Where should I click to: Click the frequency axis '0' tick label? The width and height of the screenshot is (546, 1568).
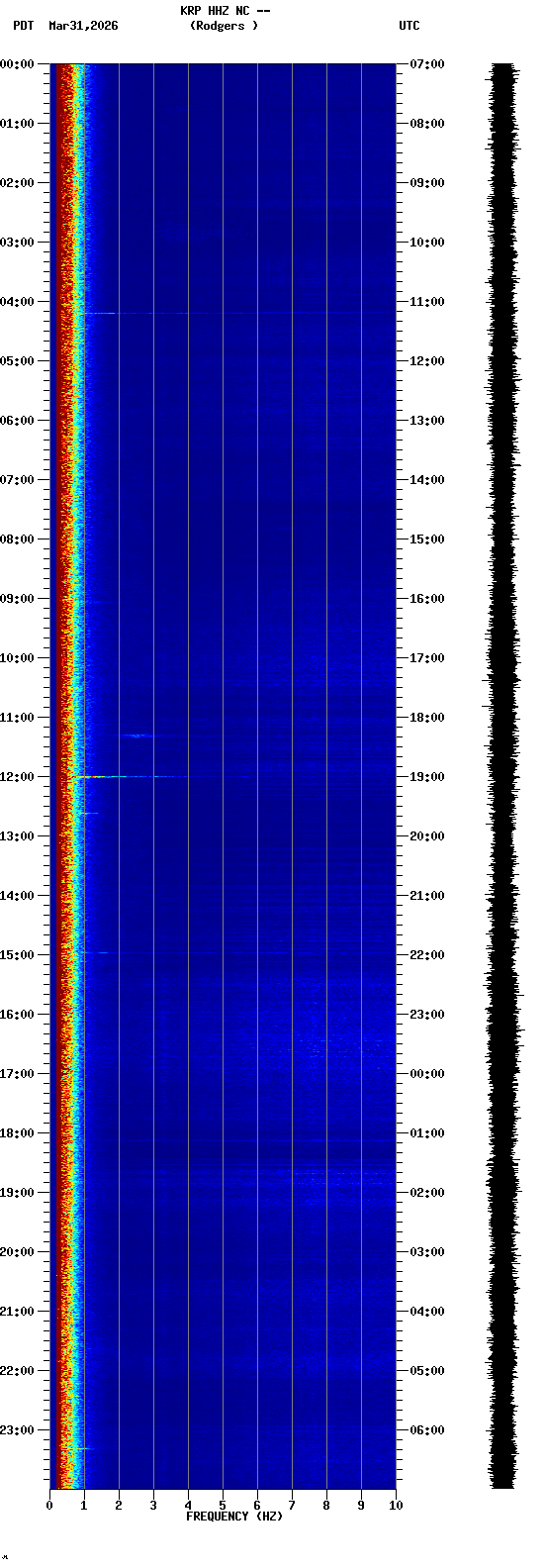49,1506
